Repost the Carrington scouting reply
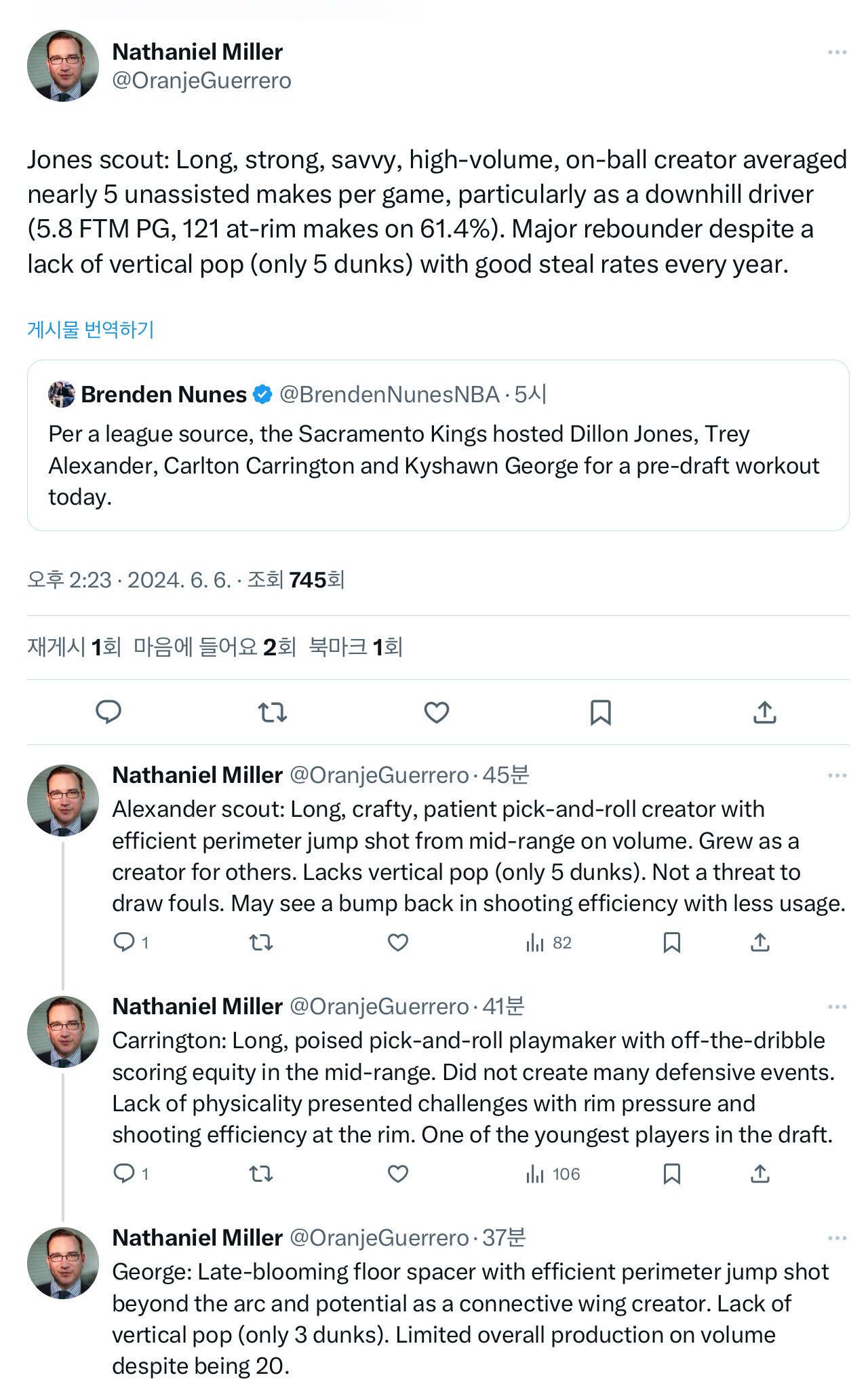 point(261,1174)
